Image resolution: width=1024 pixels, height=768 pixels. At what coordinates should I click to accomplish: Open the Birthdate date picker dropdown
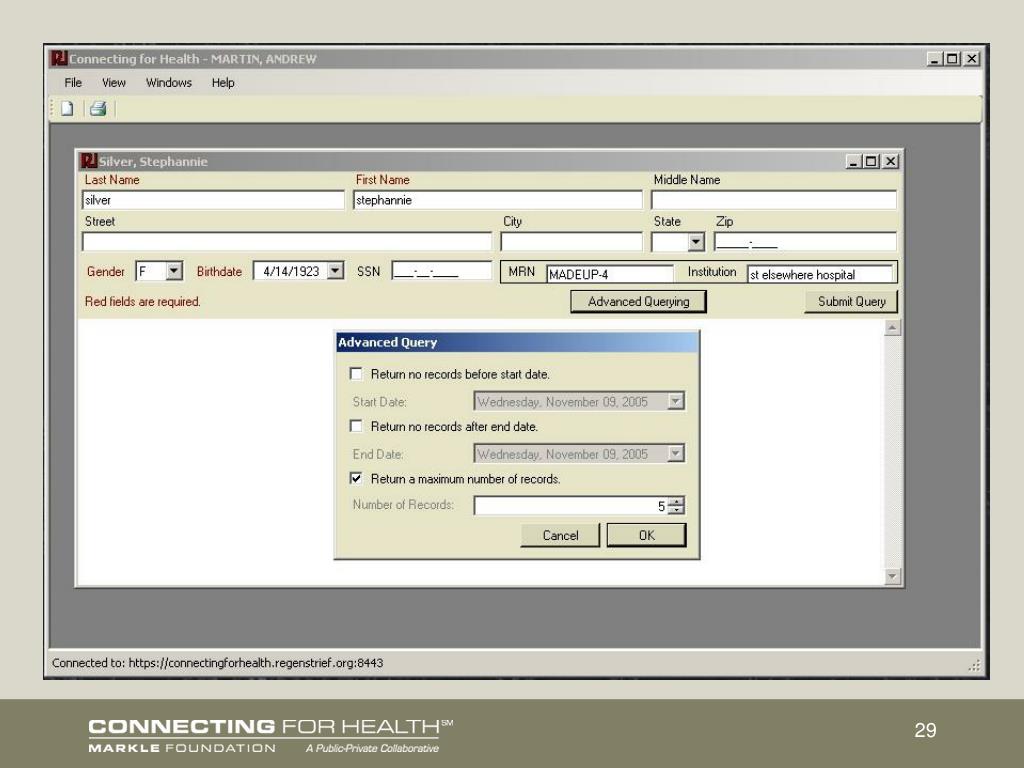coord(335,271)
